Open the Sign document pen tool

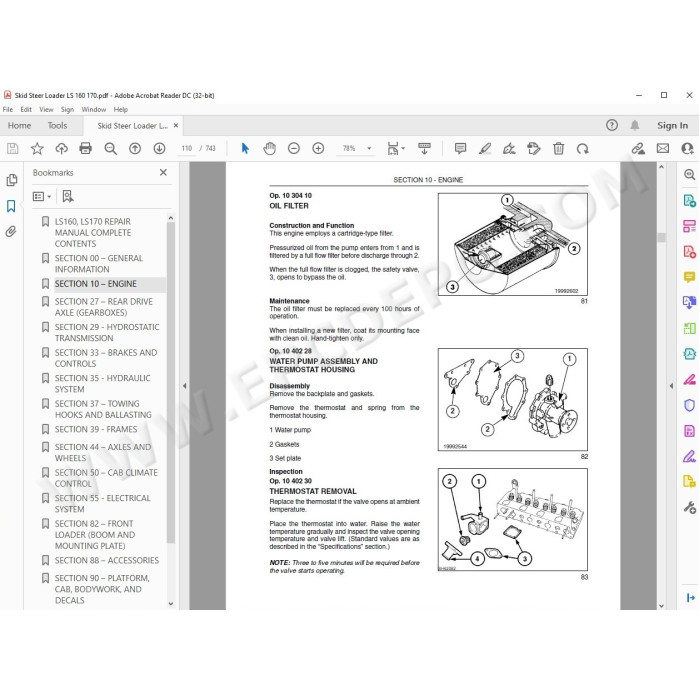coord(509,148)
